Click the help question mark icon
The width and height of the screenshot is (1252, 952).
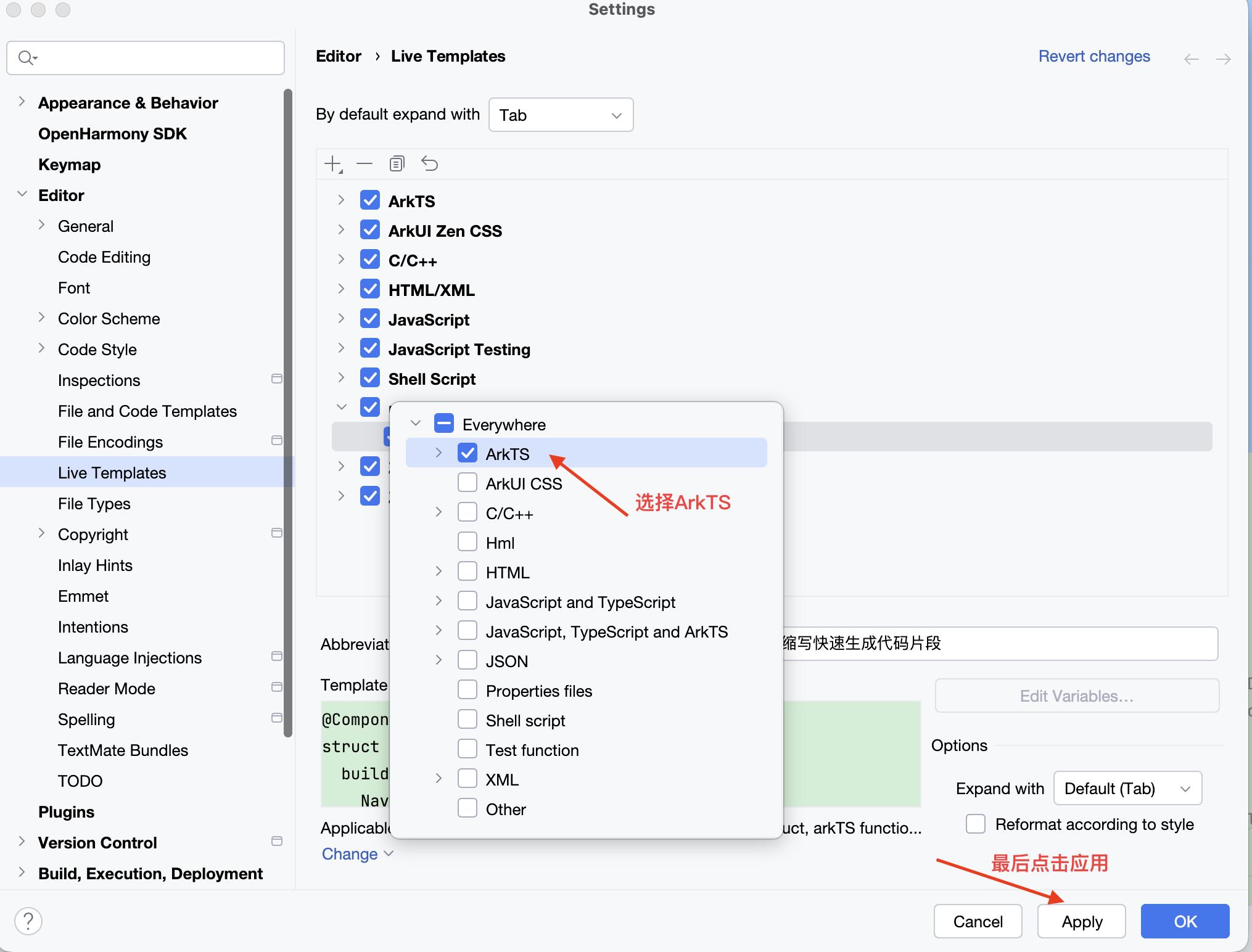[x=28, y=921]
